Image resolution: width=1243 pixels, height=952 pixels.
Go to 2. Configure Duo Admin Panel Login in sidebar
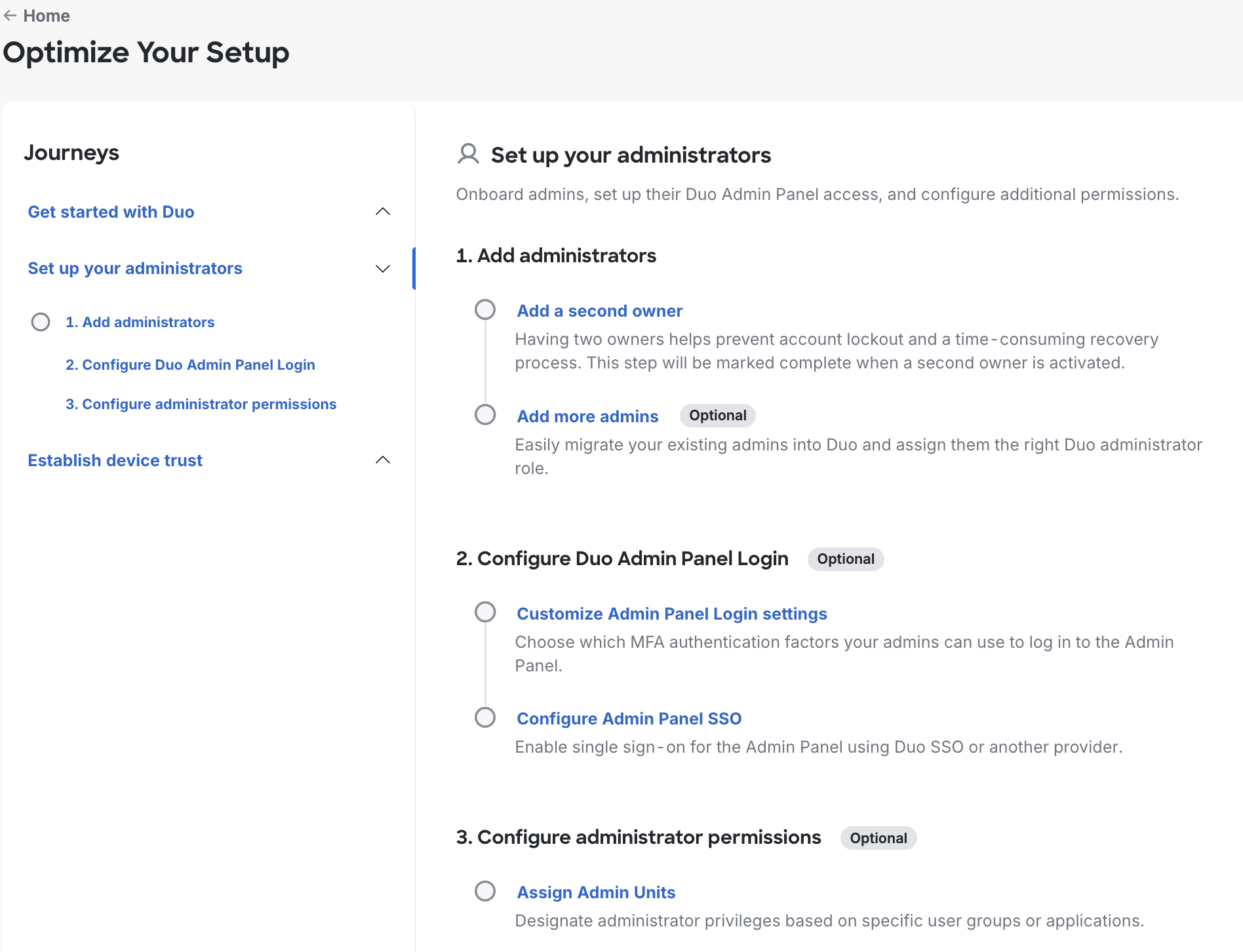click(x=190, y=365)
